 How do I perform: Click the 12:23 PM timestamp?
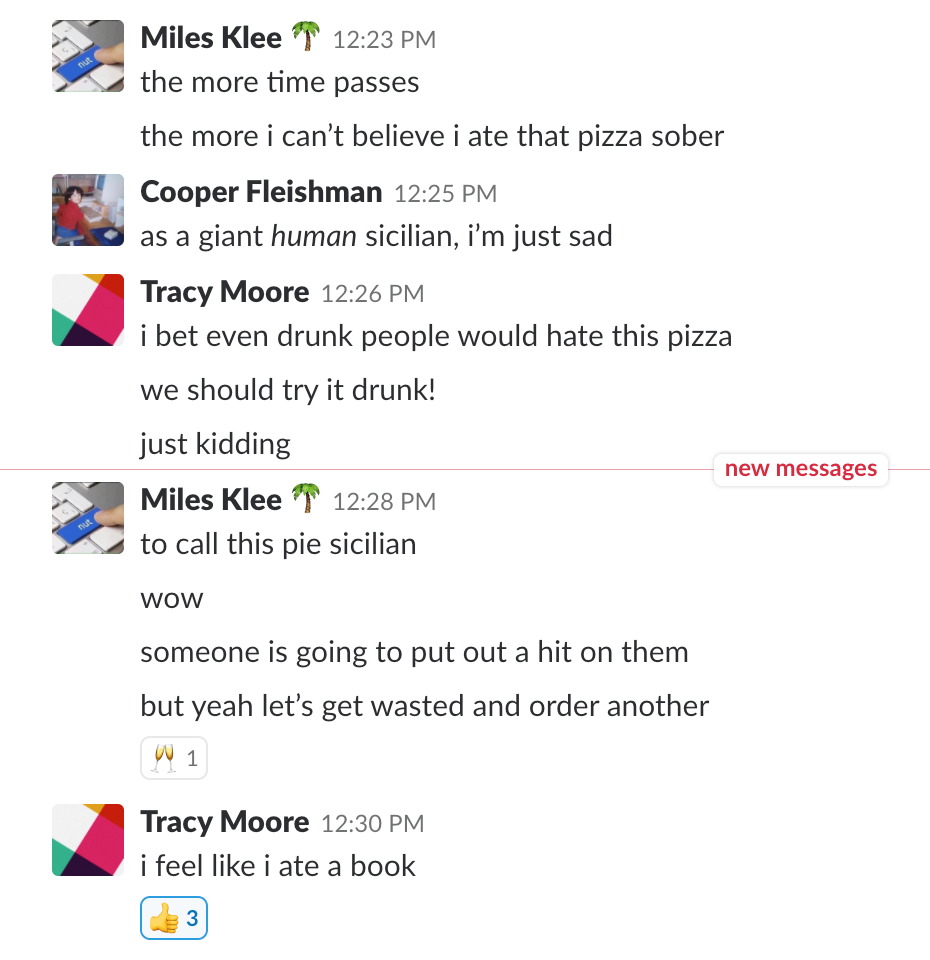coord(384,40)
